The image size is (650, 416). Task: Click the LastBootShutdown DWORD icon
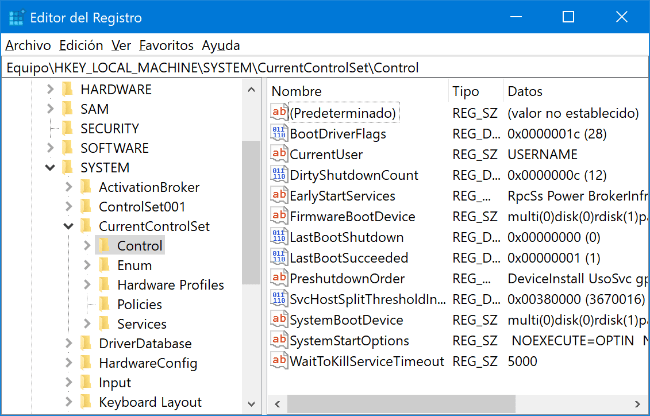point(279,237)
